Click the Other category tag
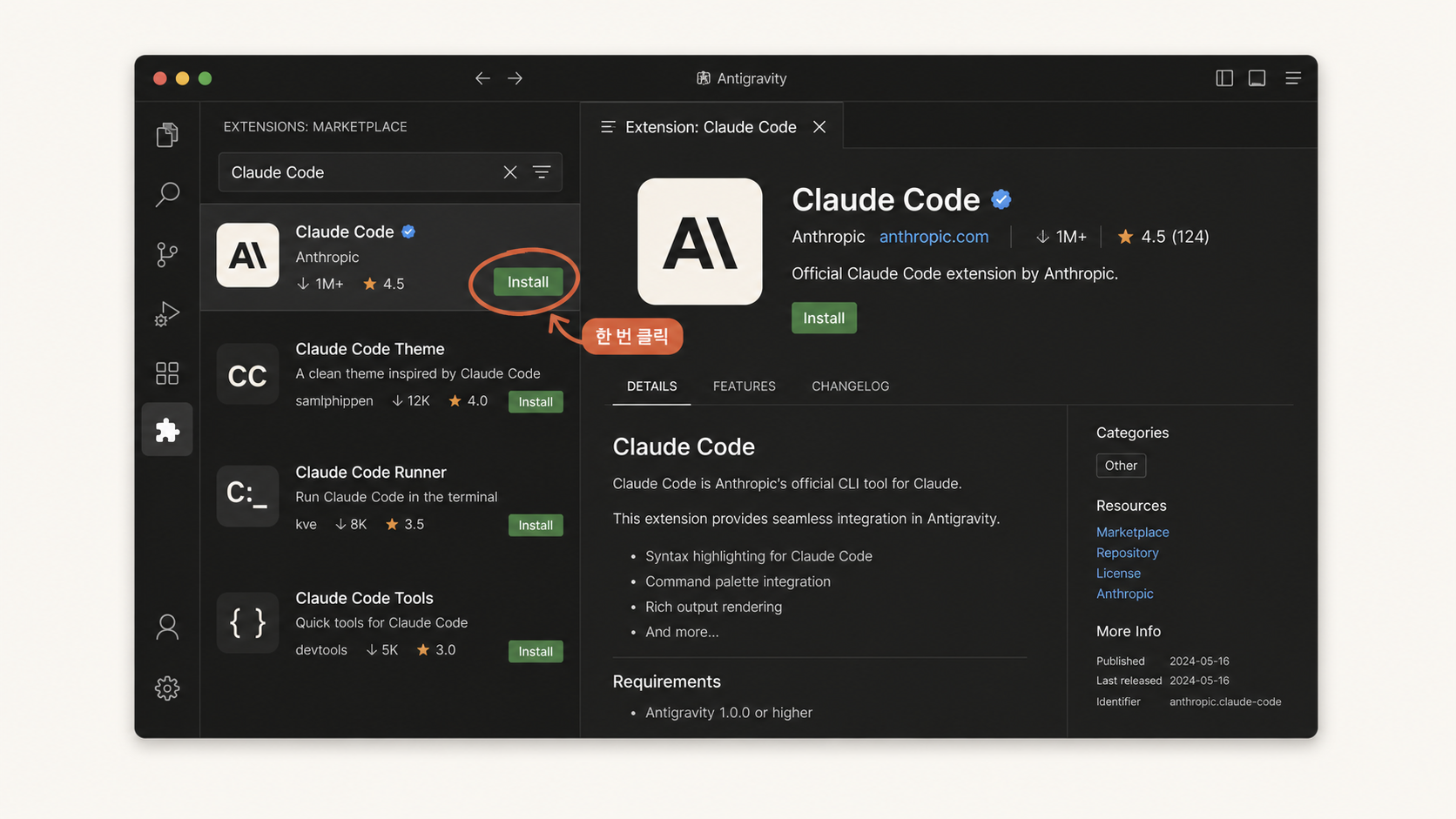Screen dimensions: 1456x819 pos(1121,466)
